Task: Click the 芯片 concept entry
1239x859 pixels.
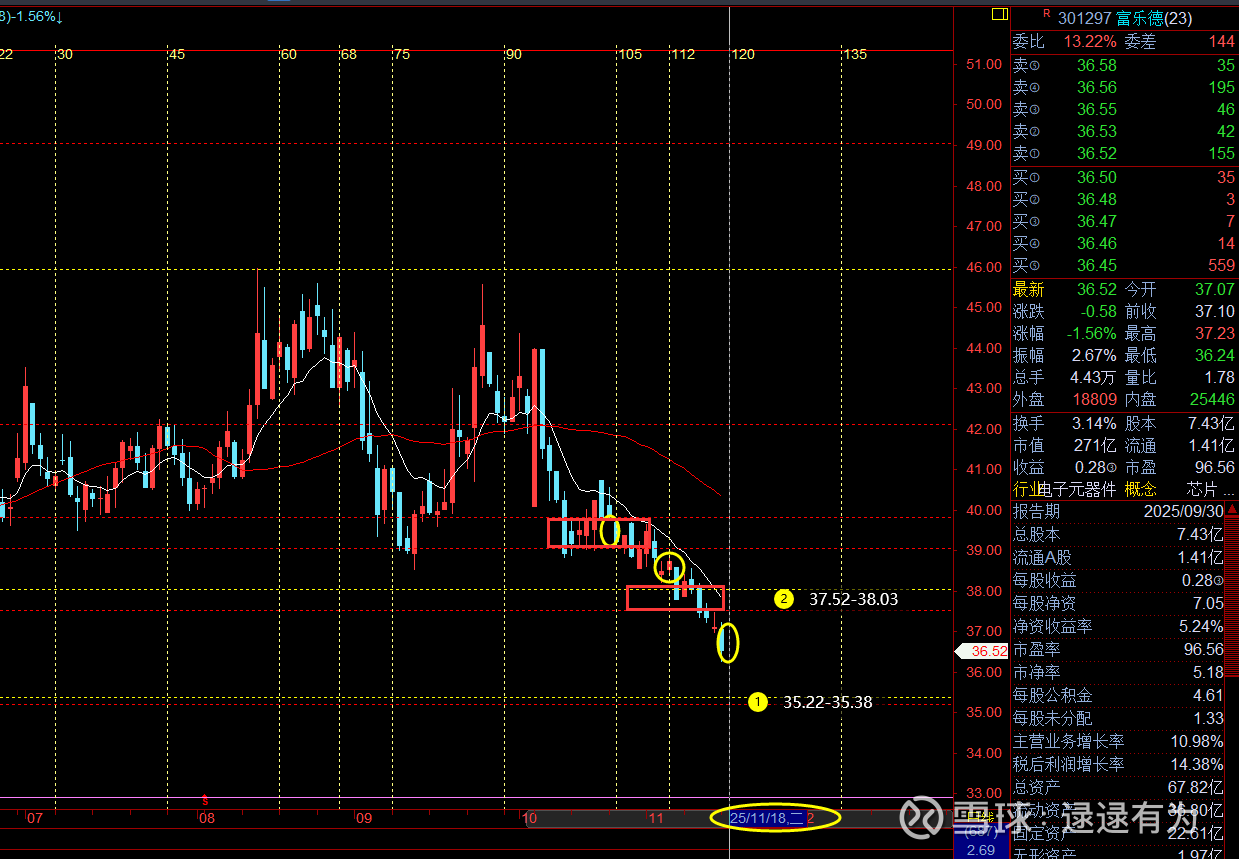Action: (x=1204, y=489)
